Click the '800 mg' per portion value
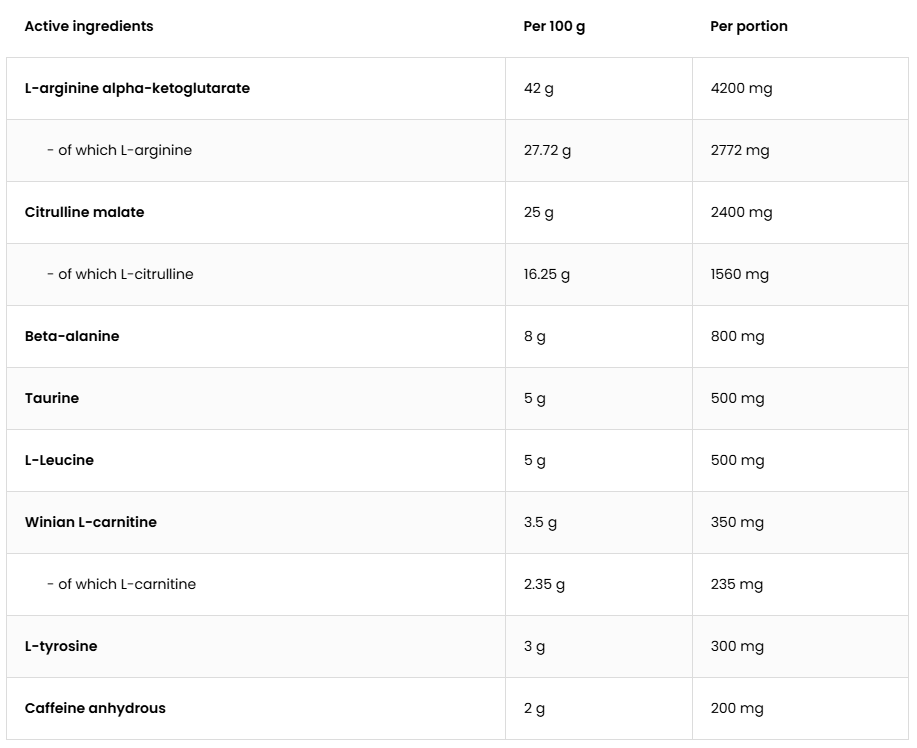The height and width of the screenshot is (748, 917). [737, 337]
